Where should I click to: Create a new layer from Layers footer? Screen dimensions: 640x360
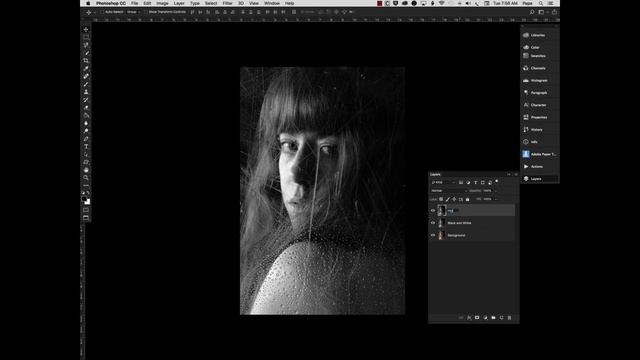[x=502, y=318]
